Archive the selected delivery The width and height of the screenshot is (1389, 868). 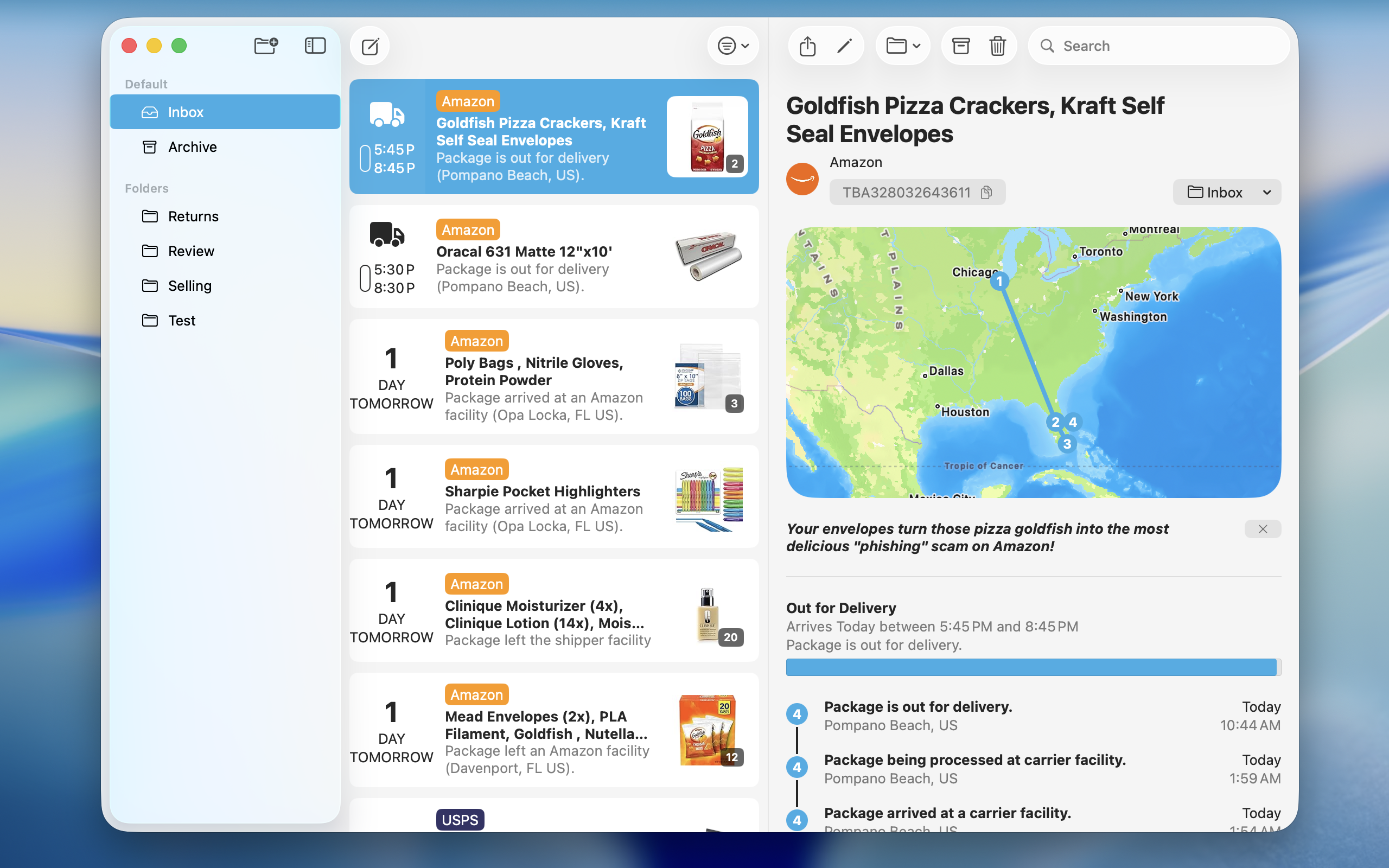click(961, 46)
